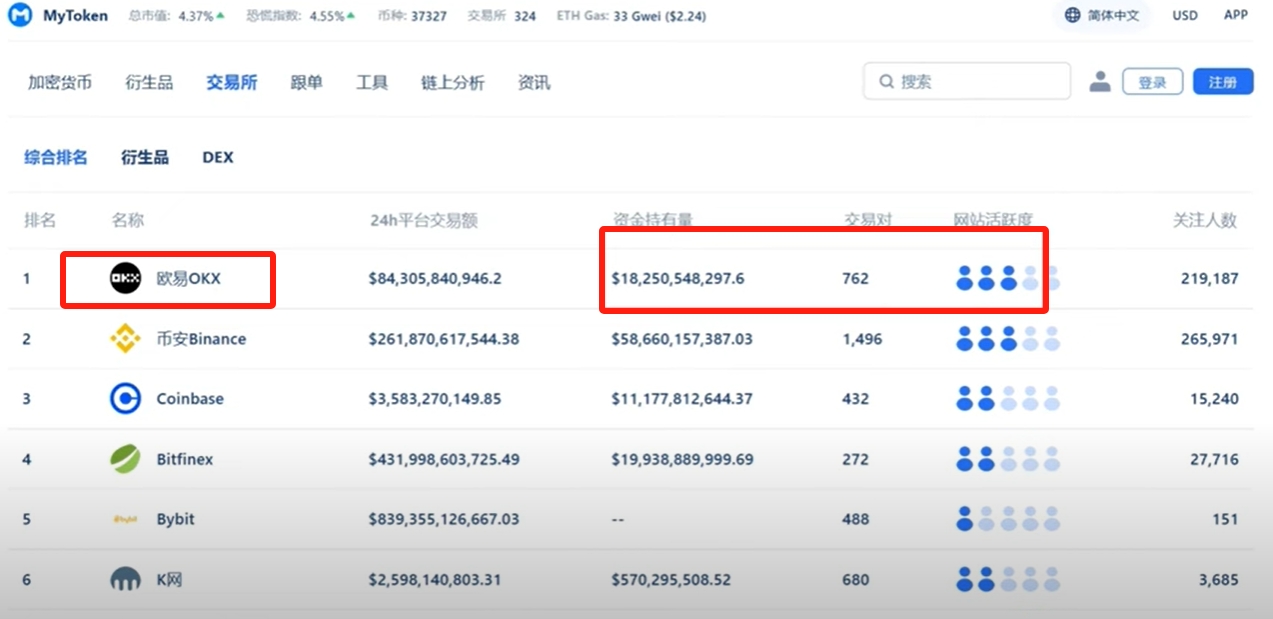Click the Bitfinex leaf logo
Screen dimensions: 1273x619
click(126, 459)
